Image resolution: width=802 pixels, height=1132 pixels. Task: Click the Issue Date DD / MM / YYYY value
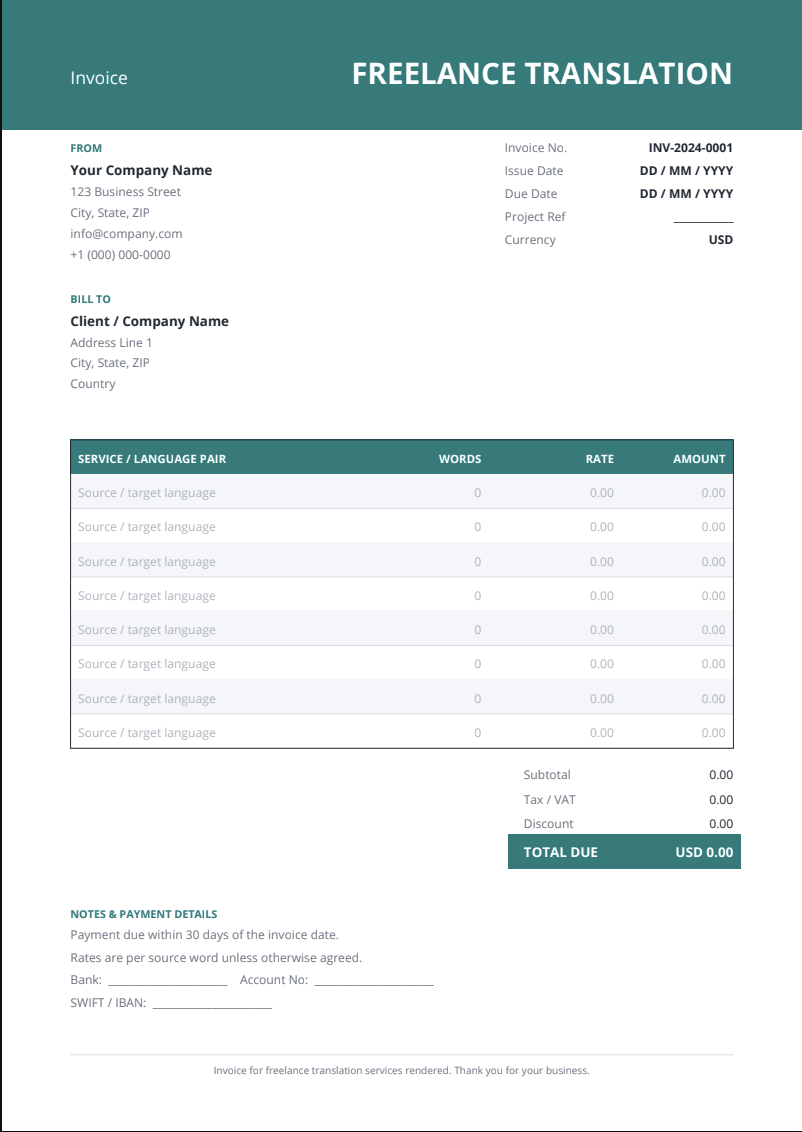coord(686,171)
